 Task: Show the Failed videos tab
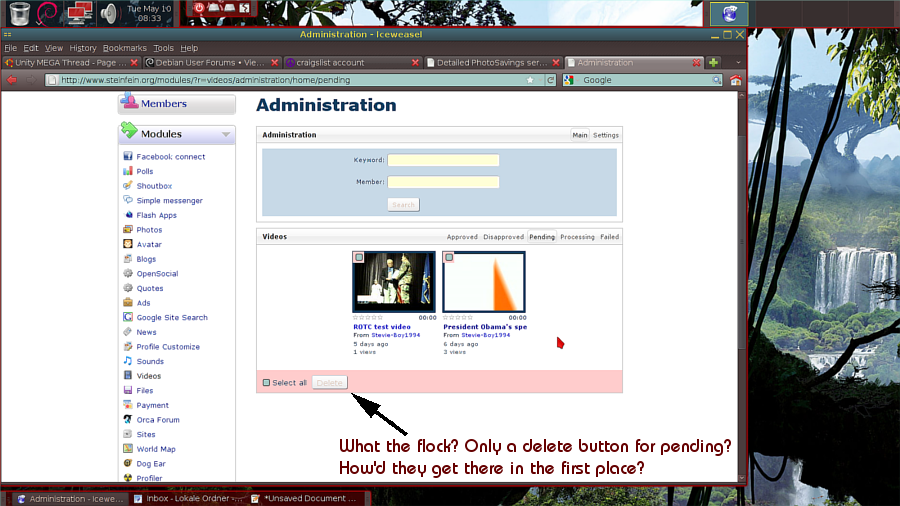tap(610, 237)
